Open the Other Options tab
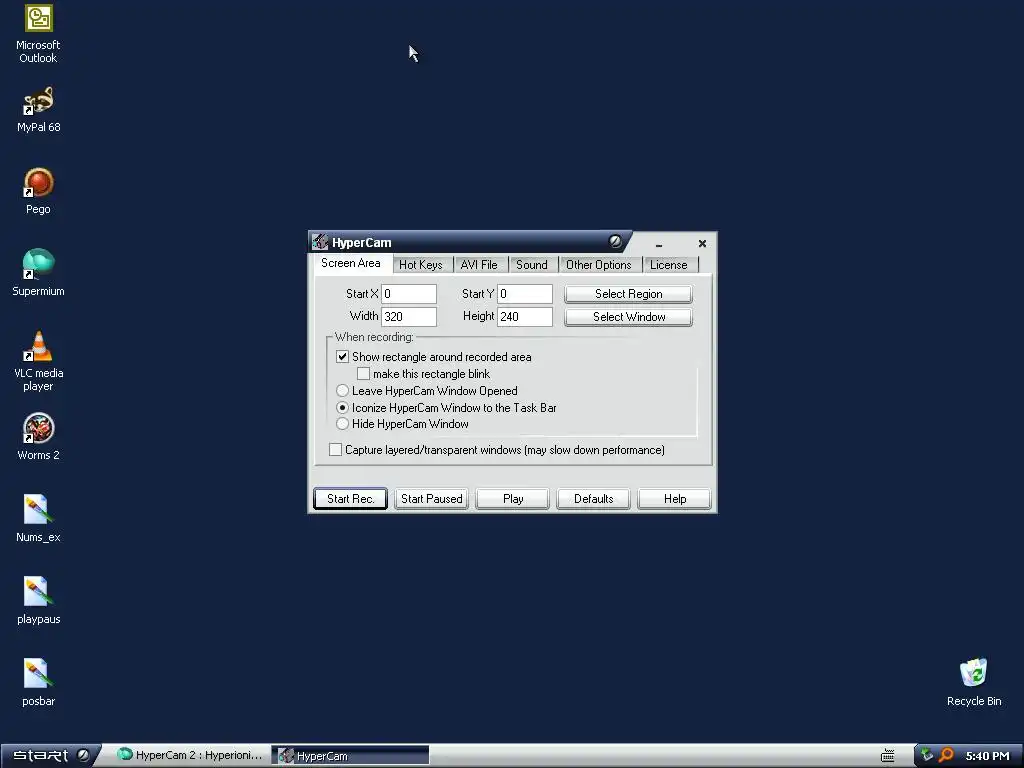Viewport: 1024px width, 768px height. (599, 264)
